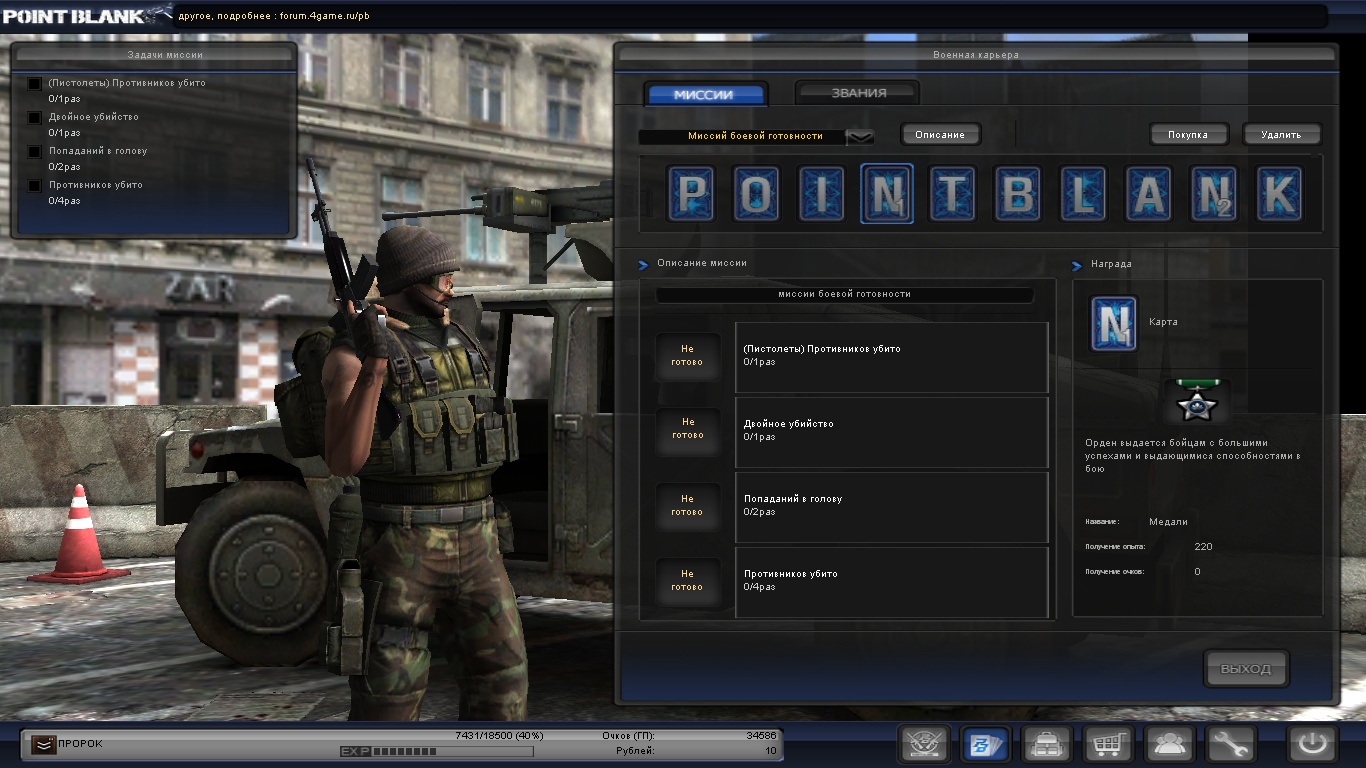Click the миссии боевой готовности header bar
The image size is (1366, 768).
coord(845,295)
